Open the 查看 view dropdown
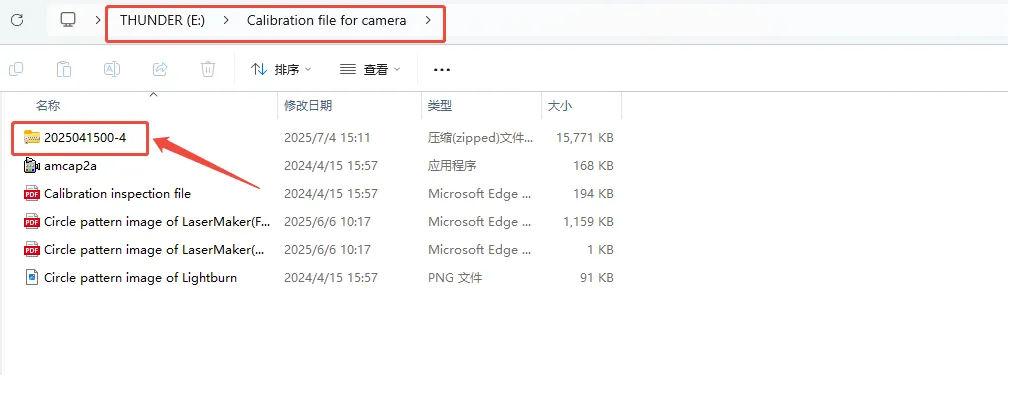The image size is (1010, 403). pos(370,70)
